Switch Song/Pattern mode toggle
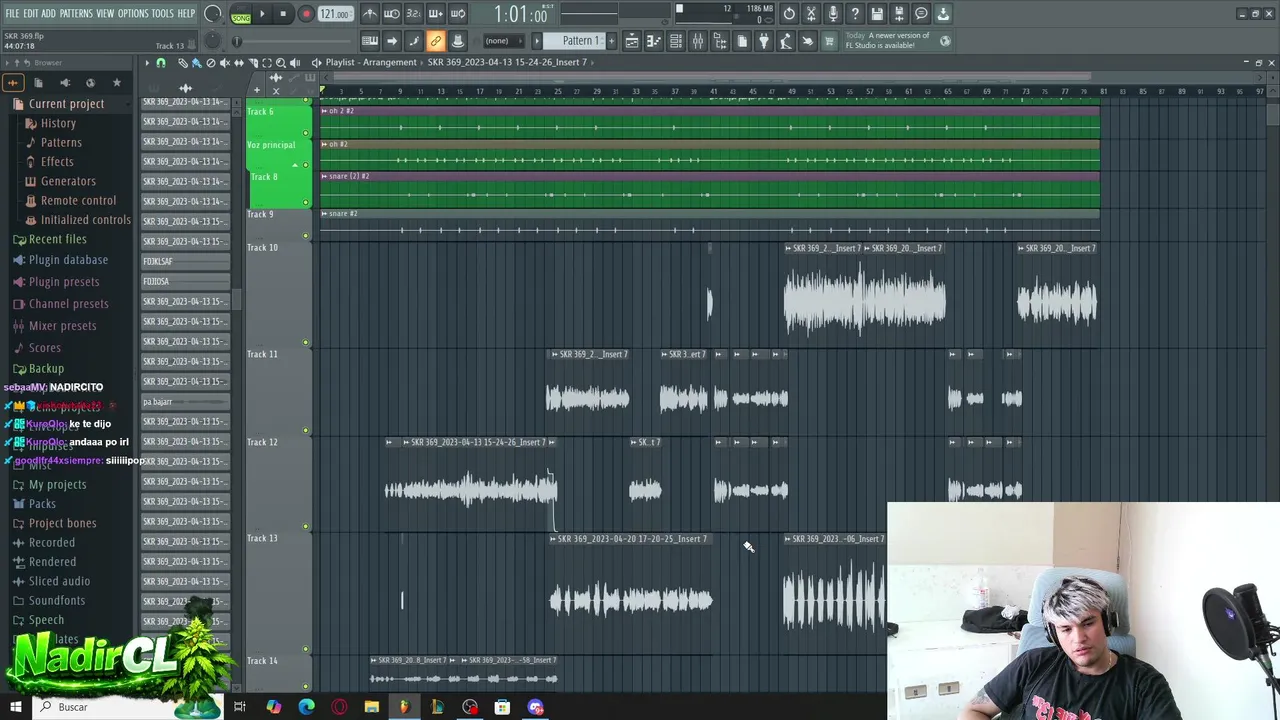 tap(241, 14)
